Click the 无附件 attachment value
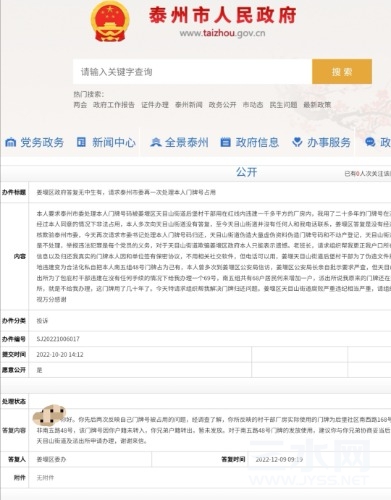Viewport: 391px width, 500px height. 45,478
